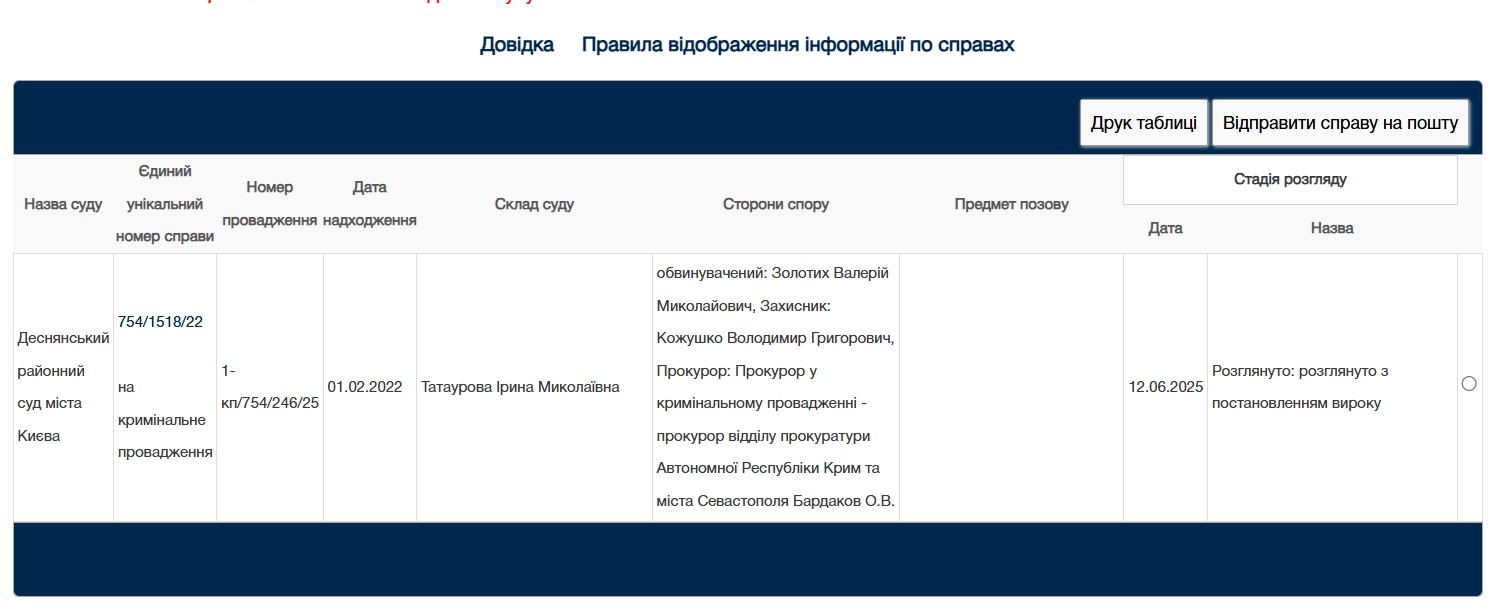Click the Друк таблиці button
The height and width of the screenshot is (612, 1509).
[1144, 123]
